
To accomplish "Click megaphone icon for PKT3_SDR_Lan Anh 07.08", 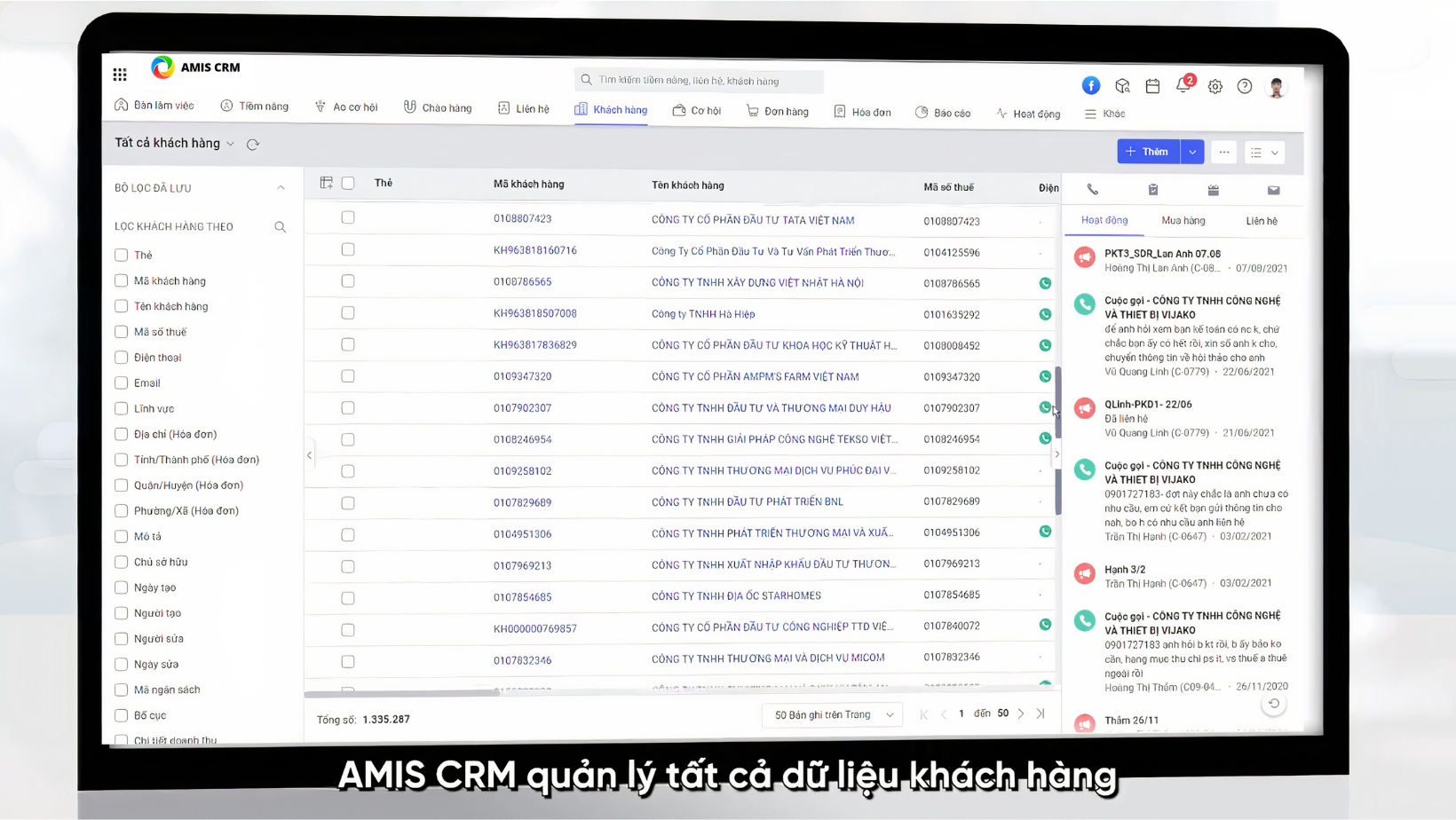I will [1084, 257].
